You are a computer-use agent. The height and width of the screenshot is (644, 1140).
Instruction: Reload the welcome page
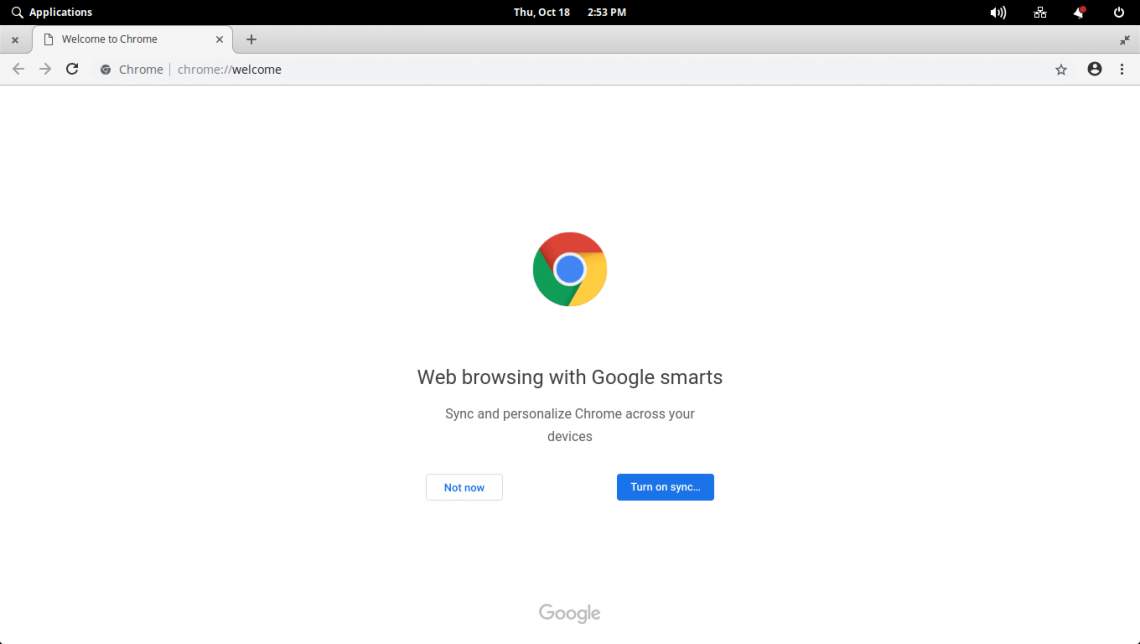click(72, 69)
